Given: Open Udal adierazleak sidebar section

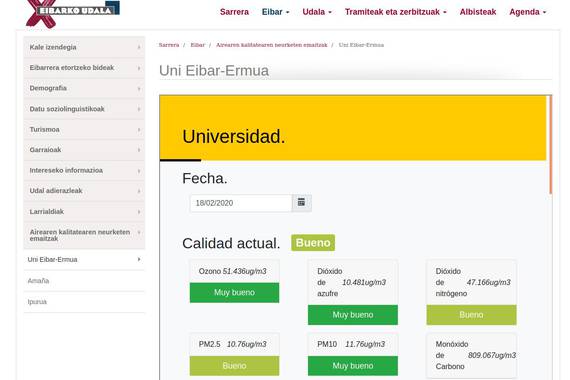Looking at the screenshot, I should click(x=84, y=191).
